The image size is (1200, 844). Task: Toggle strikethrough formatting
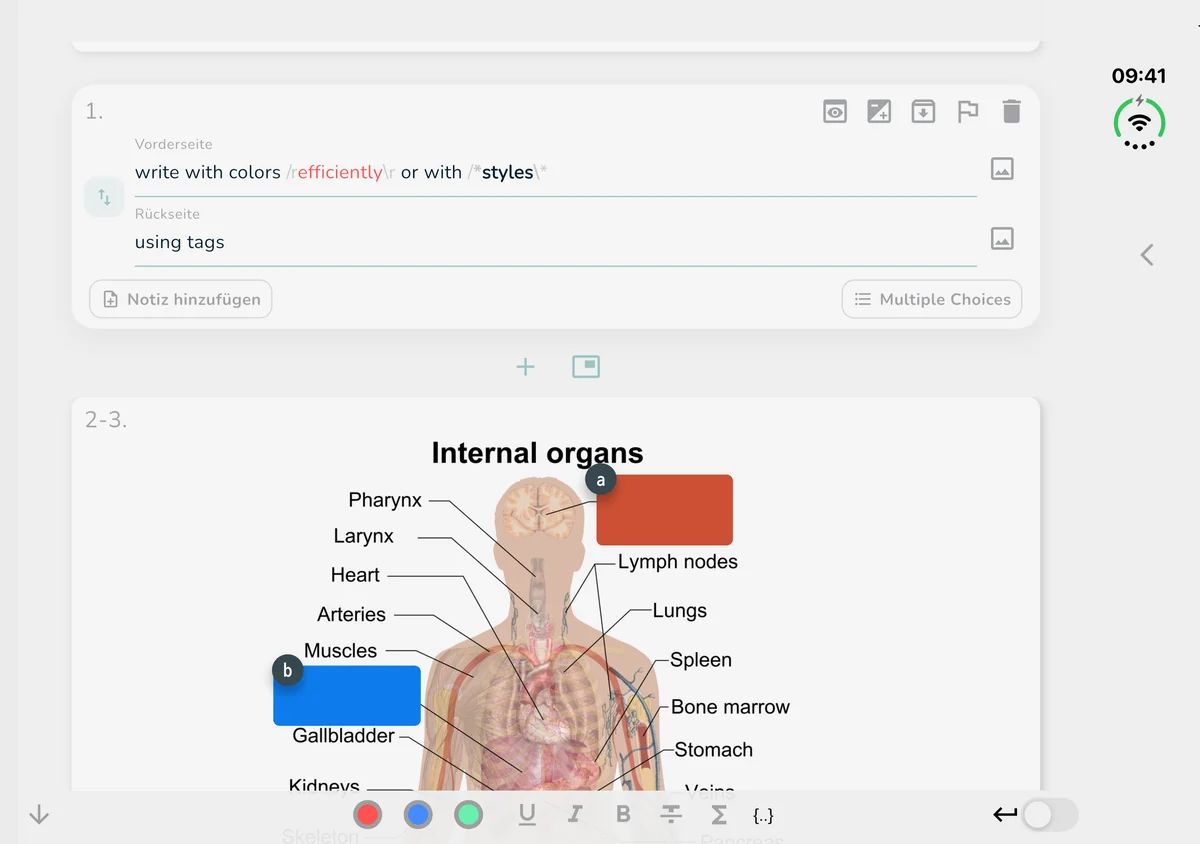pyautogui.click(x=671, y=815)
